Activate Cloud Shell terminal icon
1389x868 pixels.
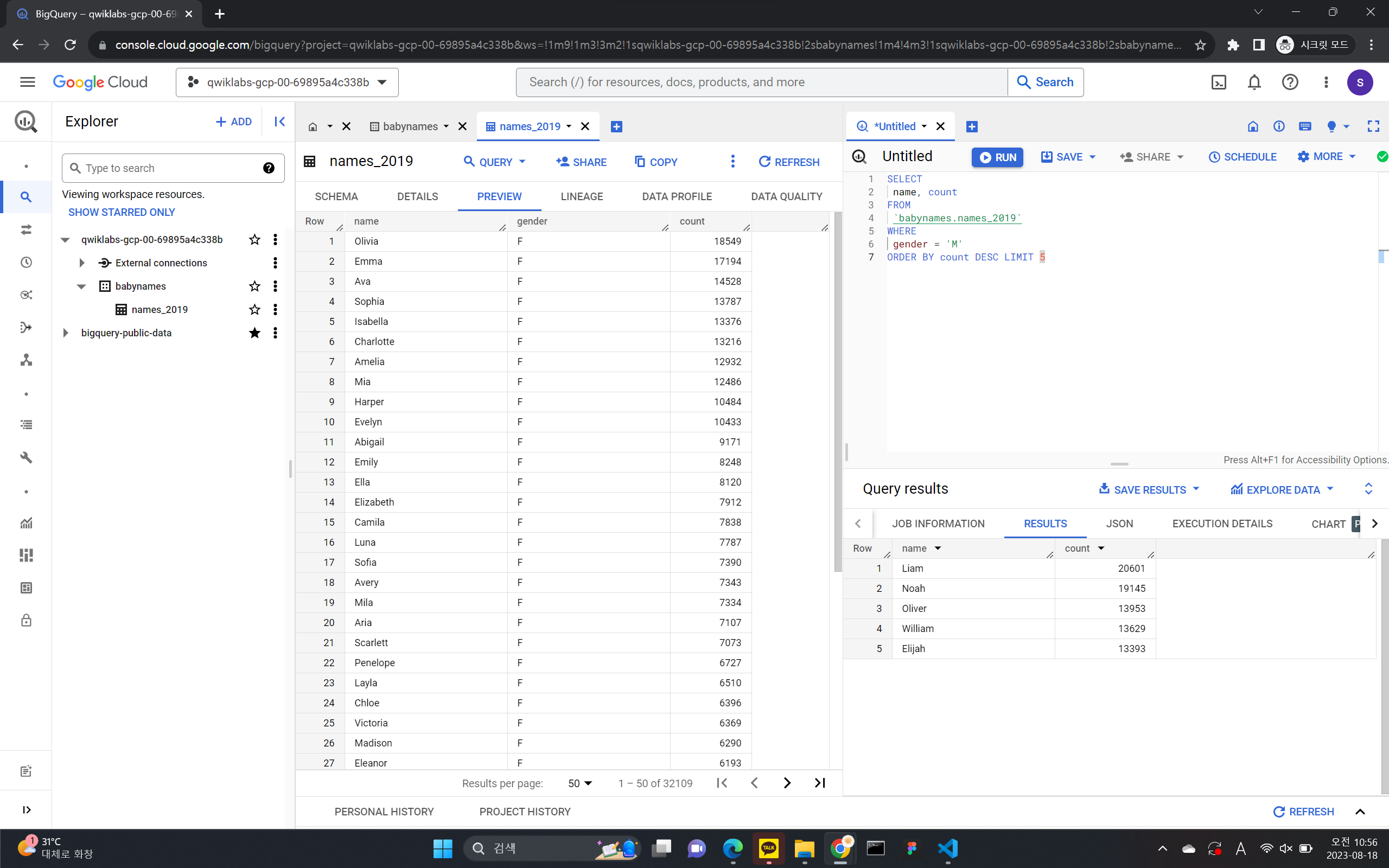pos(1219,82)
